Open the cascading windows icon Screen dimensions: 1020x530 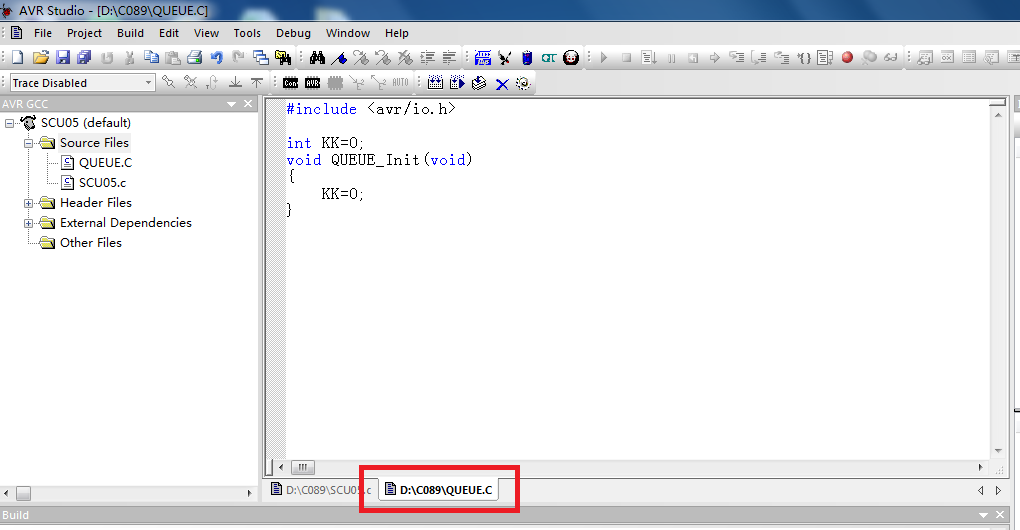point(261,57)
